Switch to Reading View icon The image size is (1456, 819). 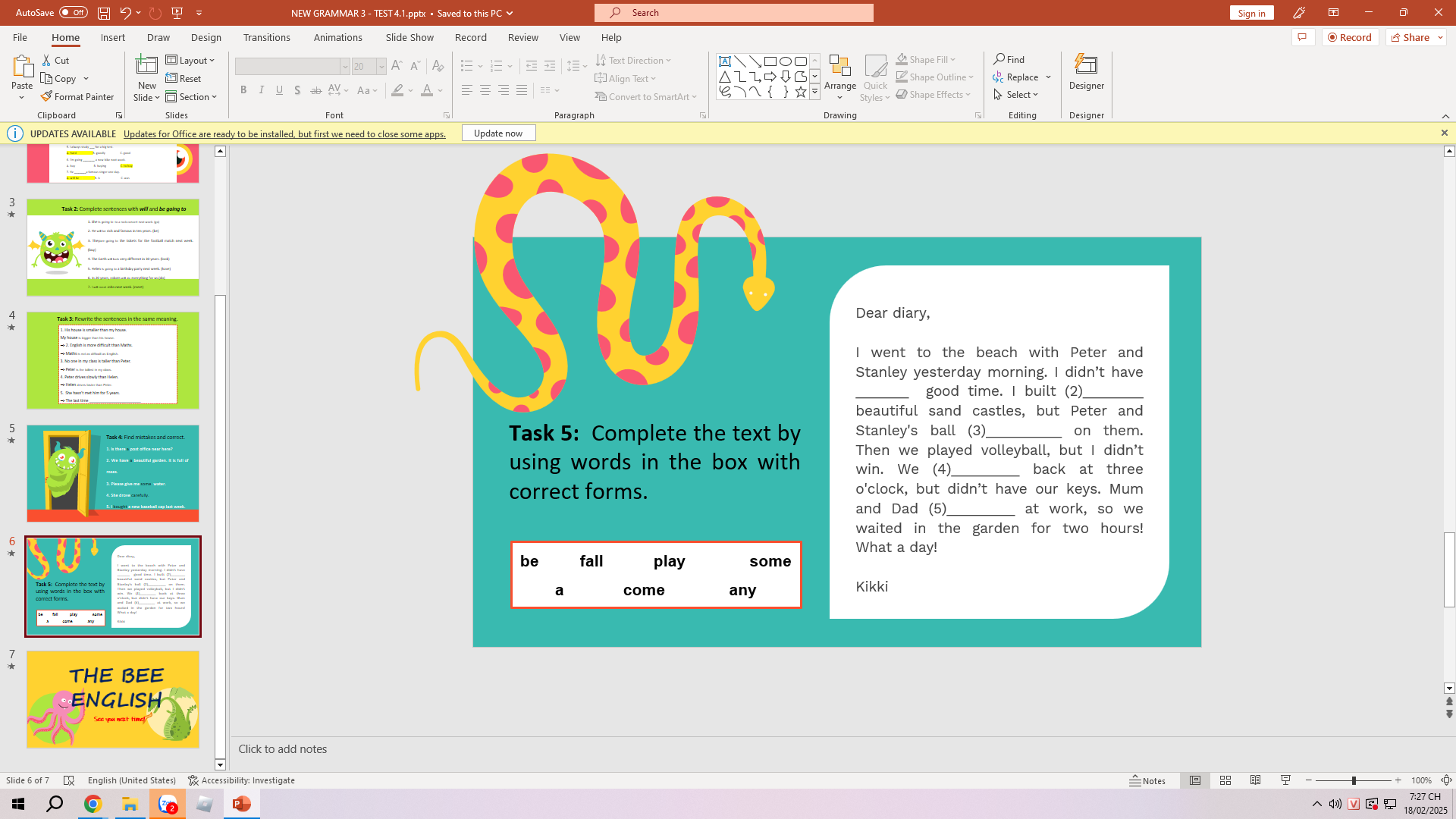pos(1256,780)
